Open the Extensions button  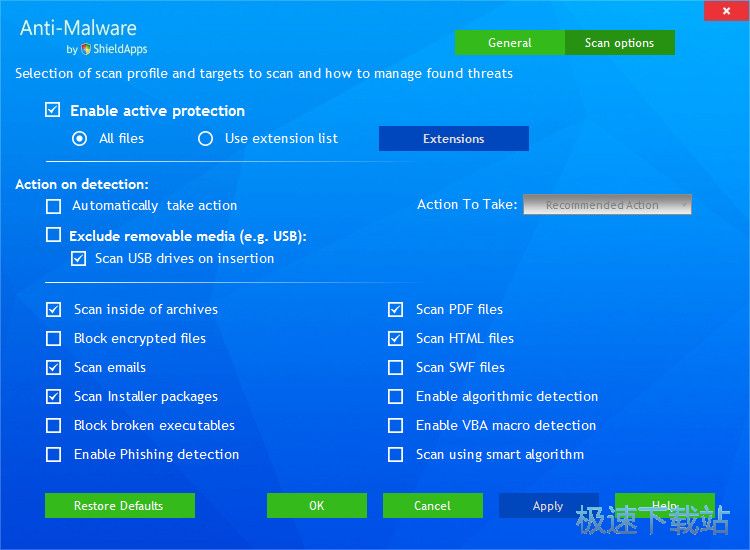point(453,139)
